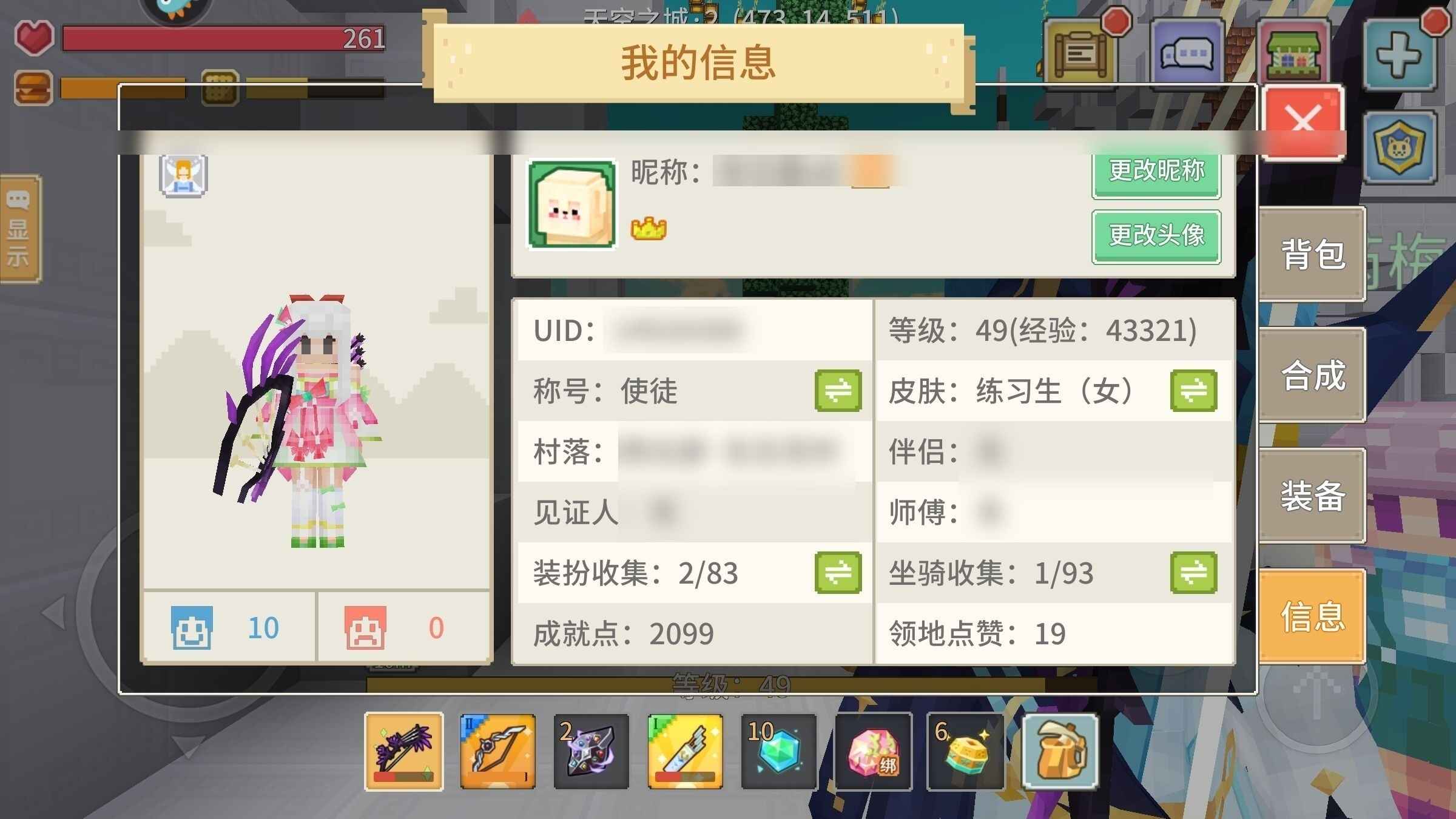Open the cat shield badge icon
Screen dimensions: 1456x819
(1400, 147)
